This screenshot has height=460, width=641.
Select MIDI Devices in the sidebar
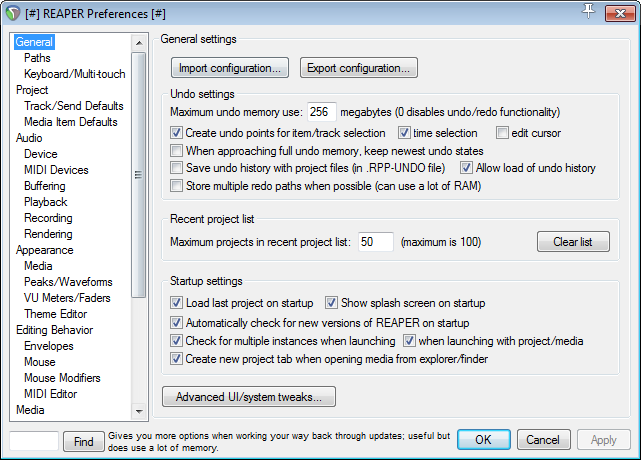[56, 170]
